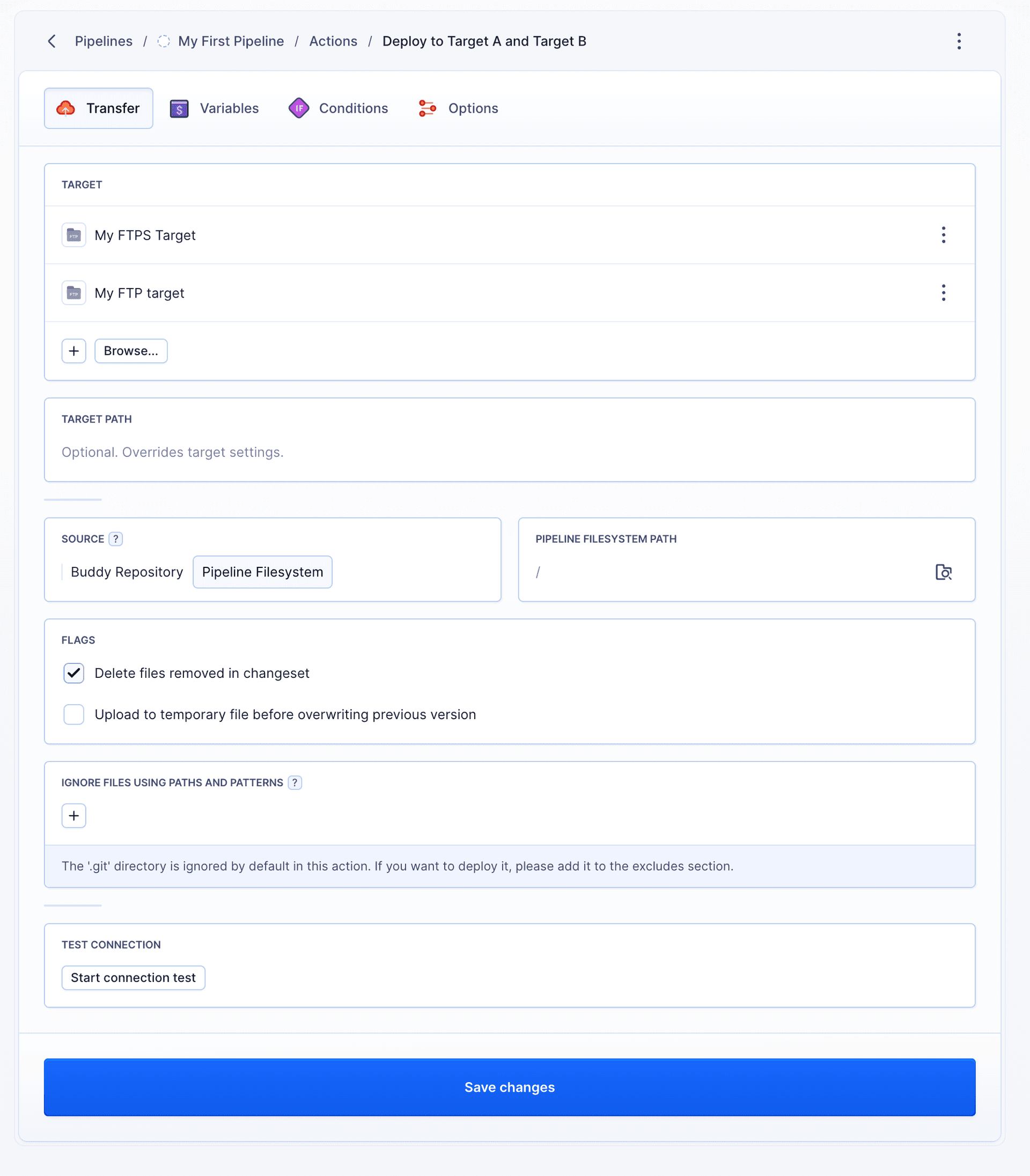Select Buddy Repository as the source
1030x1176 pixels.
tap(127, 572)
